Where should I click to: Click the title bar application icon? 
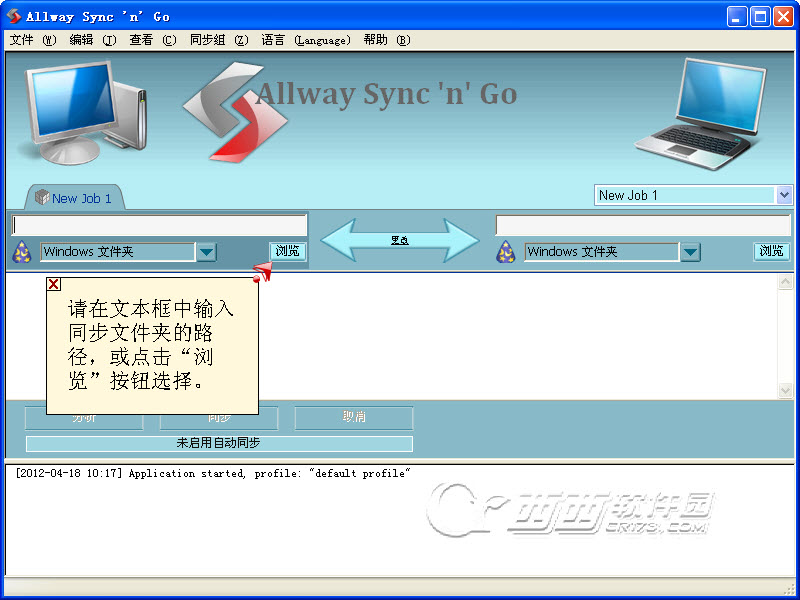(x=14, y=16)
